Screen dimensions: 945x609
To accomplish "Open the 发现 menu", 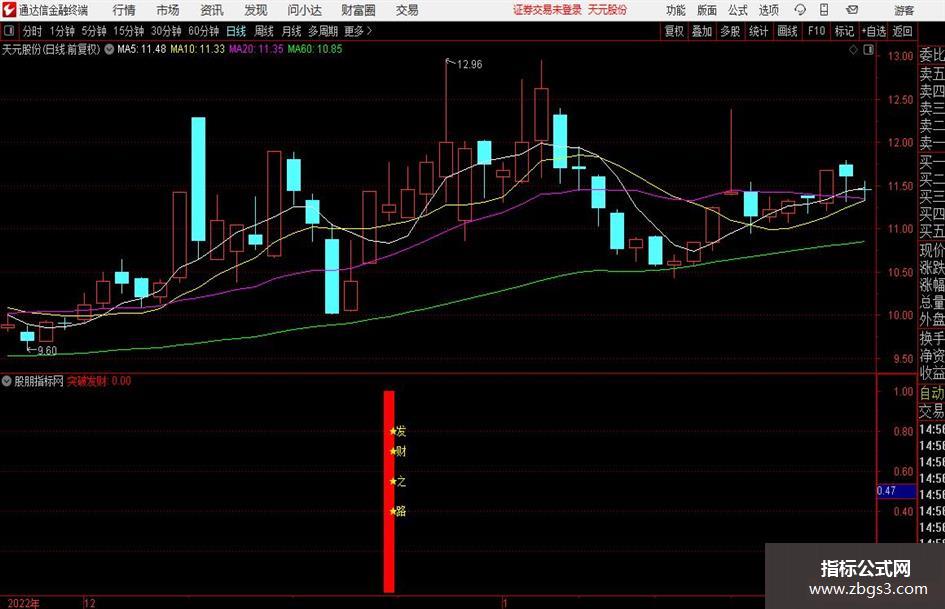I will coord(256,10).
